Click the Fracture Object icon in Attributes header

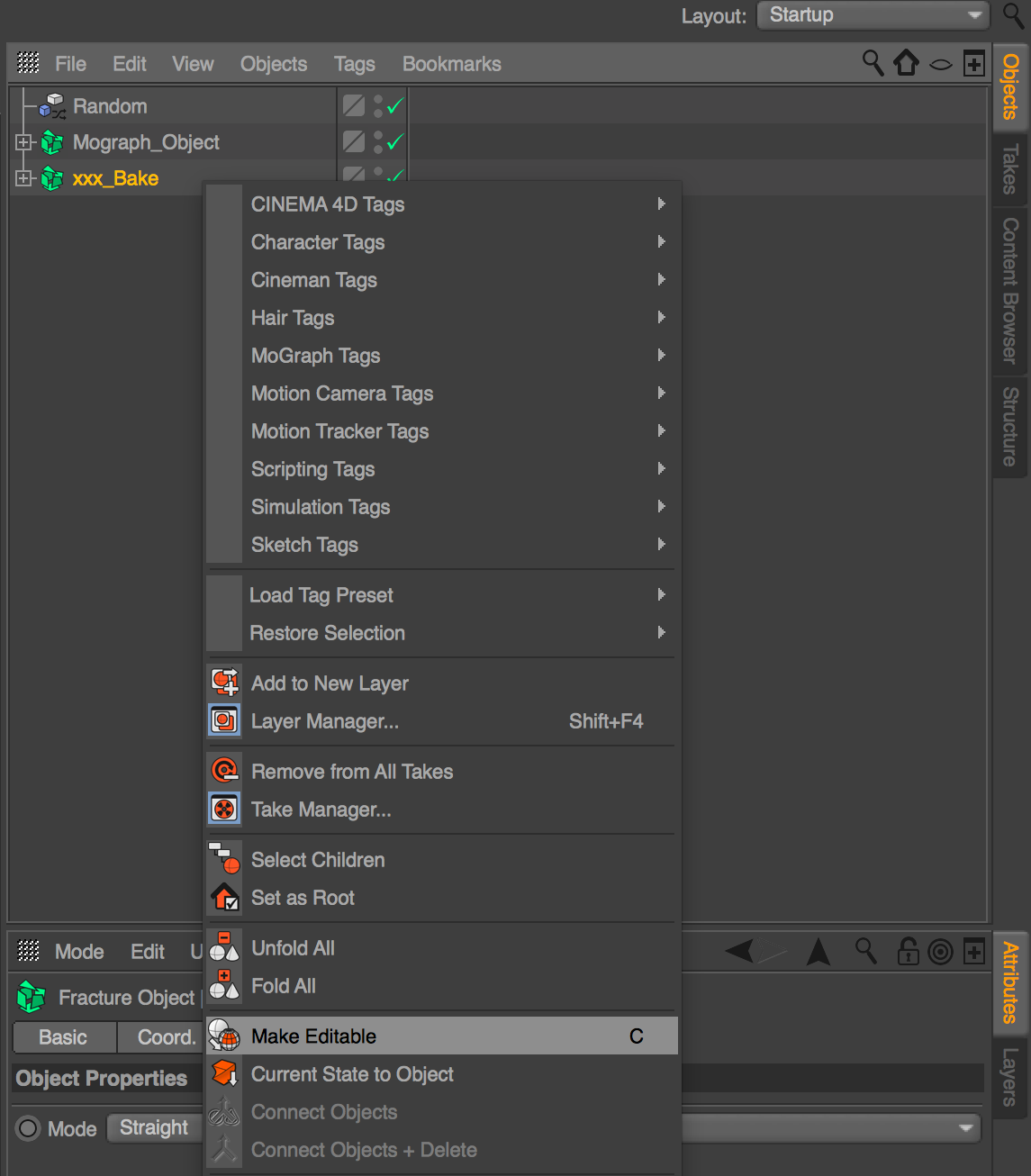(32, 997)
